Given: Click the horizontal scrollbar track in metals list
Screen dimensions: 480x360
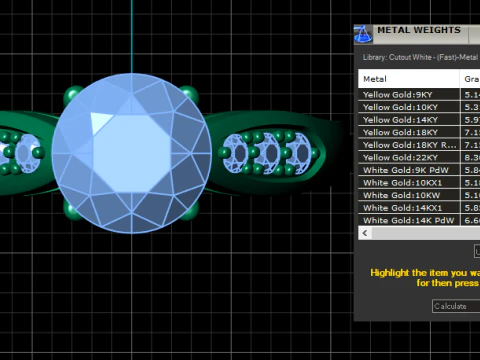Looking at the screenshot, I should (426, 233).
